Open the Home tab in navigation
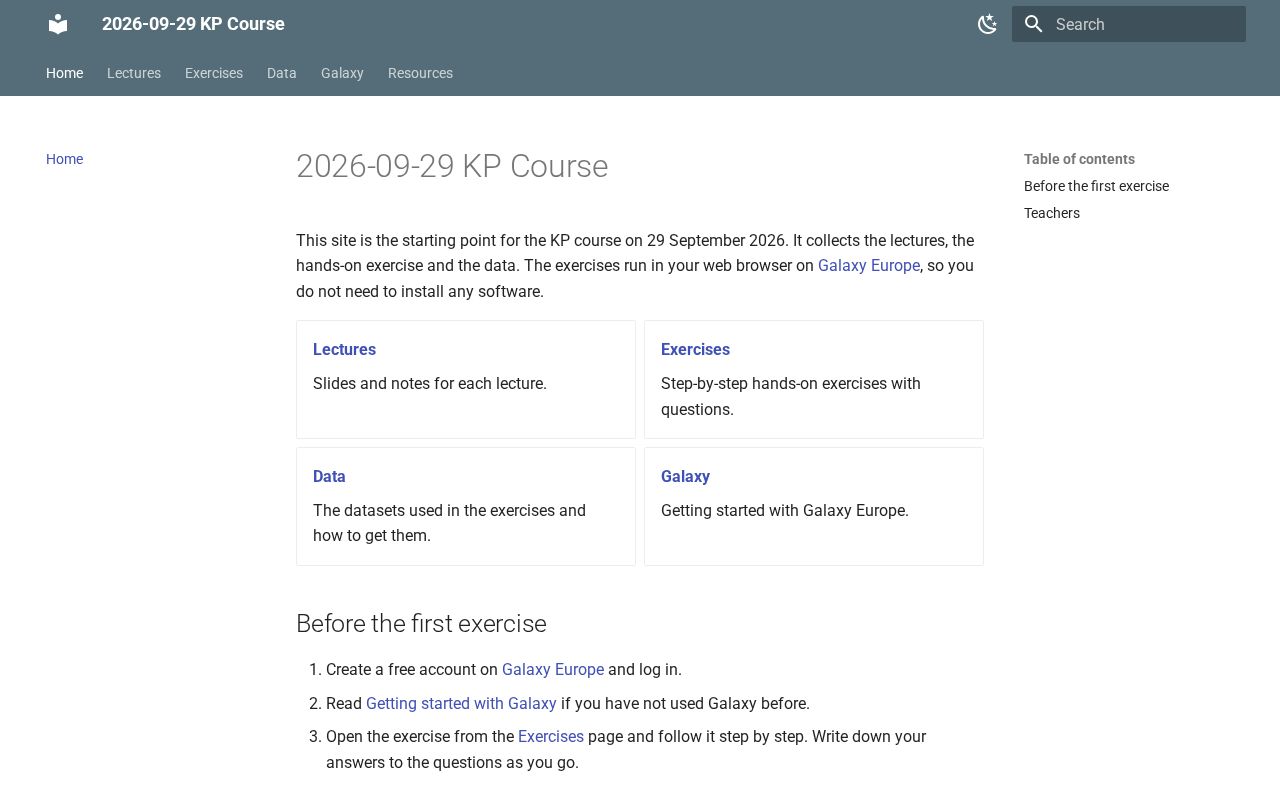Viewport: 1280px width, 800px height. point(64,73)
